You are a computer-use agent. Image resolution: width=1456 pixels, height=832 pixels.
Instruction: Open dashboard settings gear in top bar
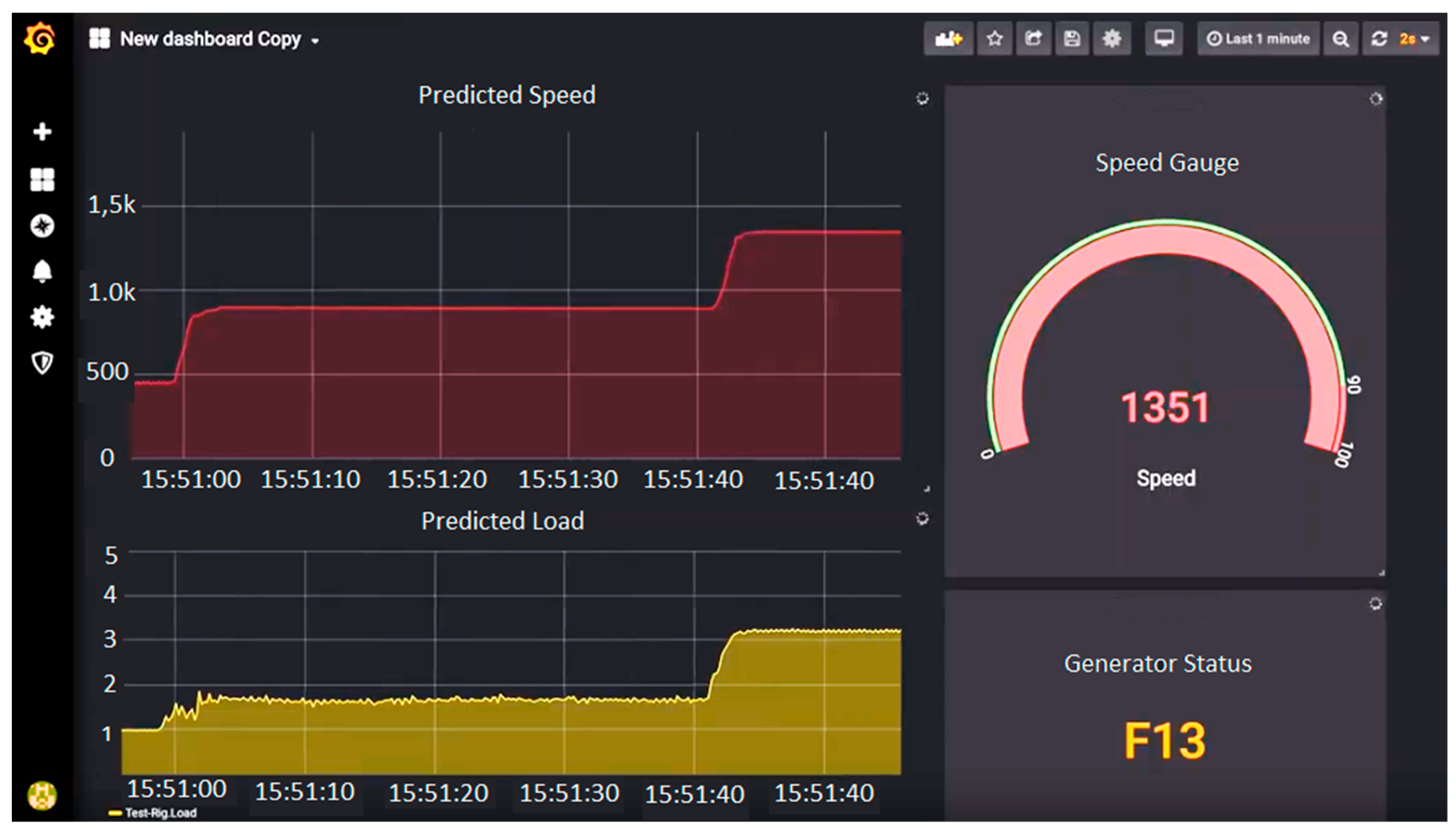(x=1111, y=39)
